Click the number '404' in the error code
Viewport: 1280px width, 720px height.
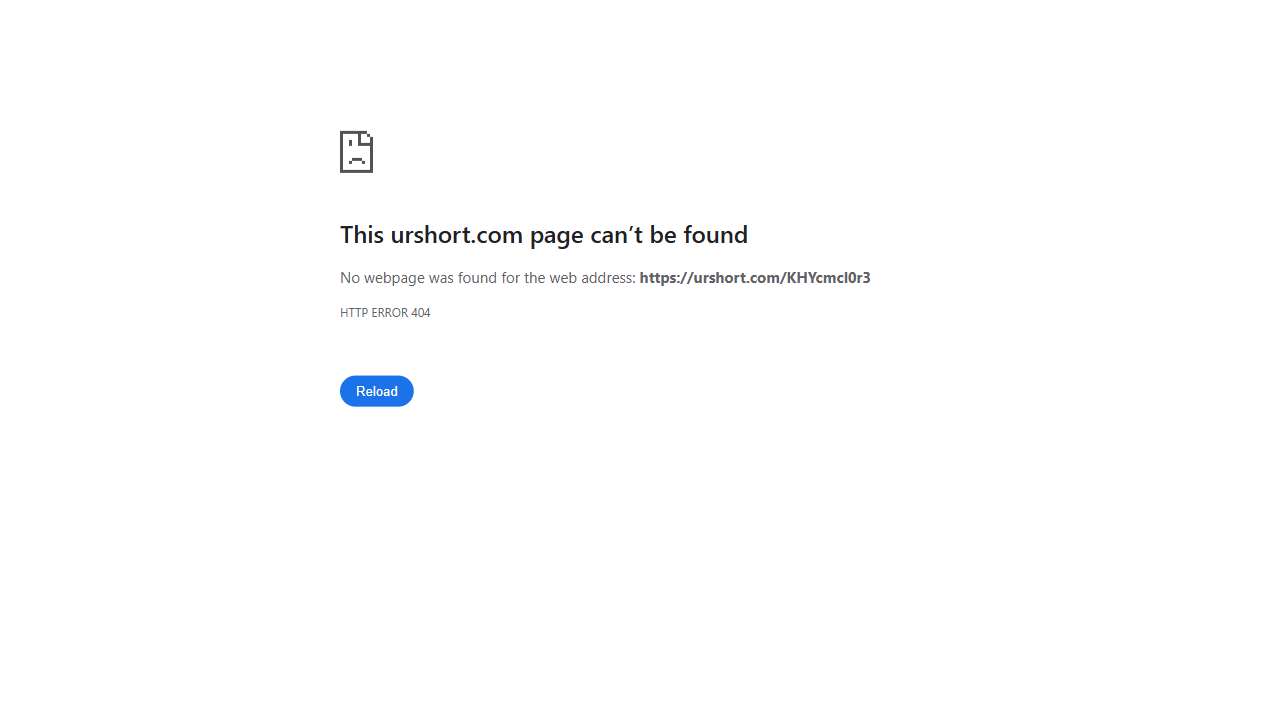421,313
